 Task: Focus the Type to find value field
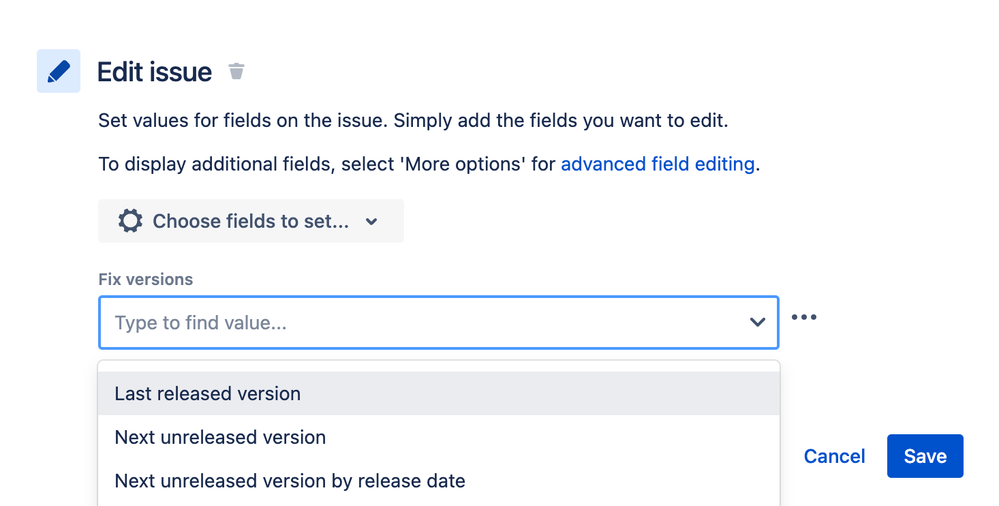pos(439,322)
